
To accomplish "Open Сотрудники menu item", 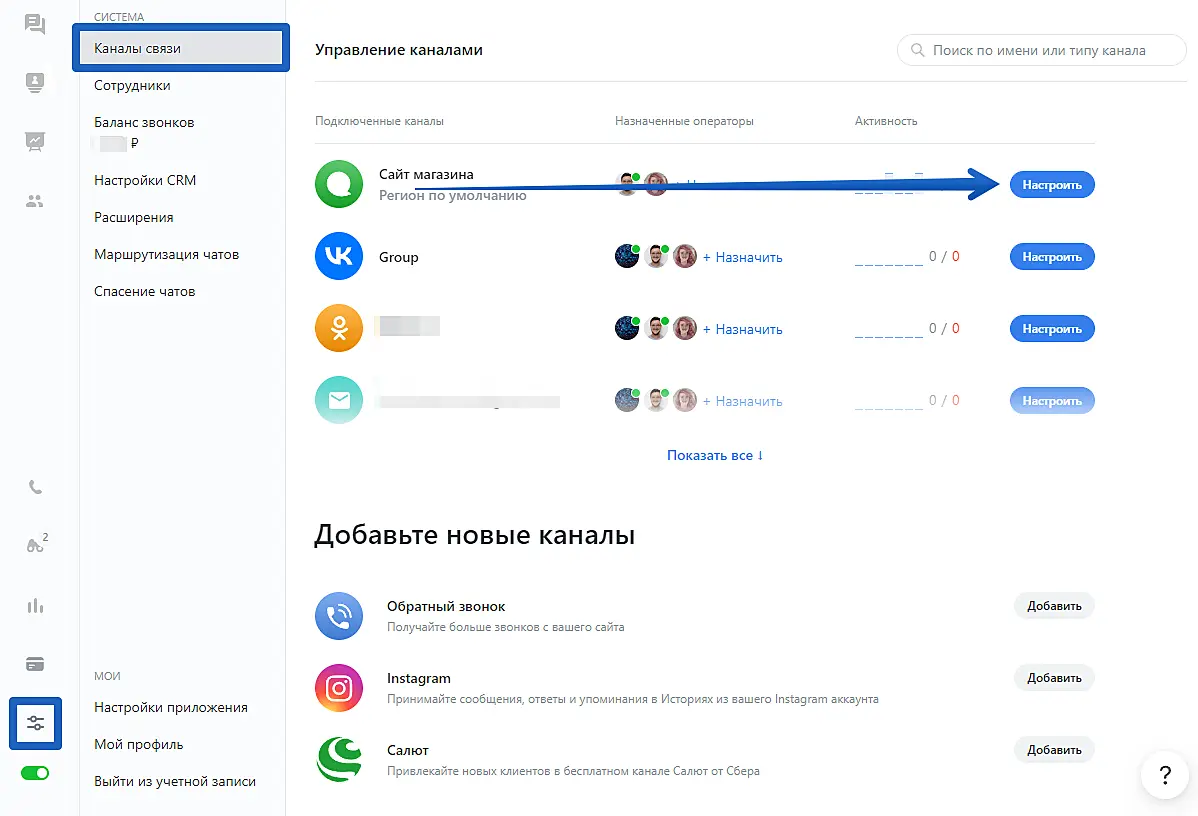I will pyautogui.click(x=132, y=86).
